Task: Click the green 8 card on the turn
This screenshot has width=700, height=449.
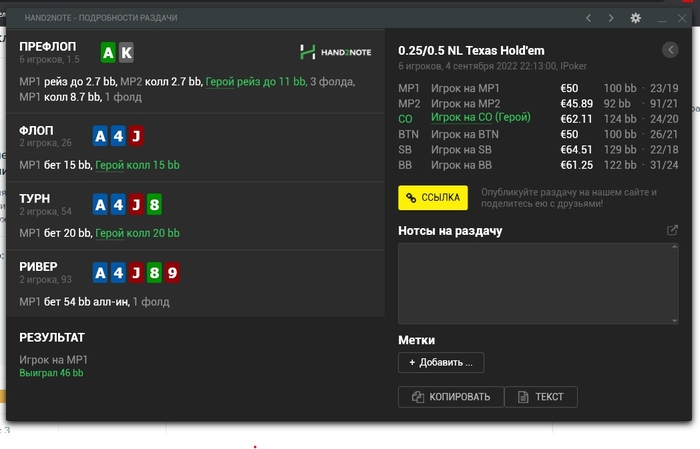Action: coord(153,204)
